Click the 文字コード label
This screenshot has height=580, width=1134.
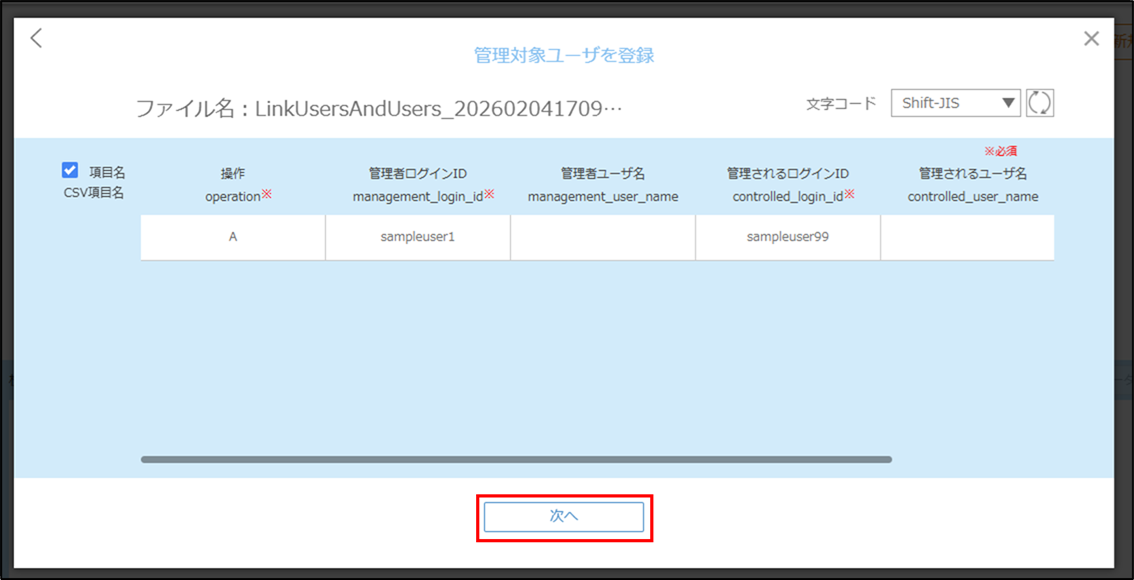[841, 103]
